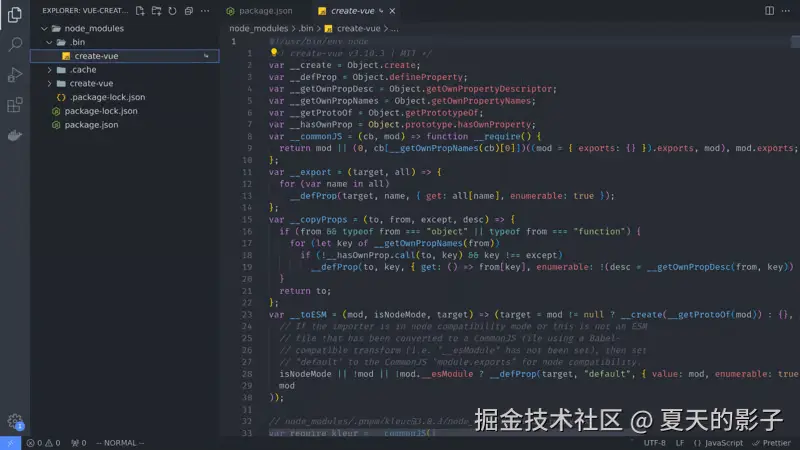
Task: Select create-vue file under .bin
Action: click(x=124, y=56)
